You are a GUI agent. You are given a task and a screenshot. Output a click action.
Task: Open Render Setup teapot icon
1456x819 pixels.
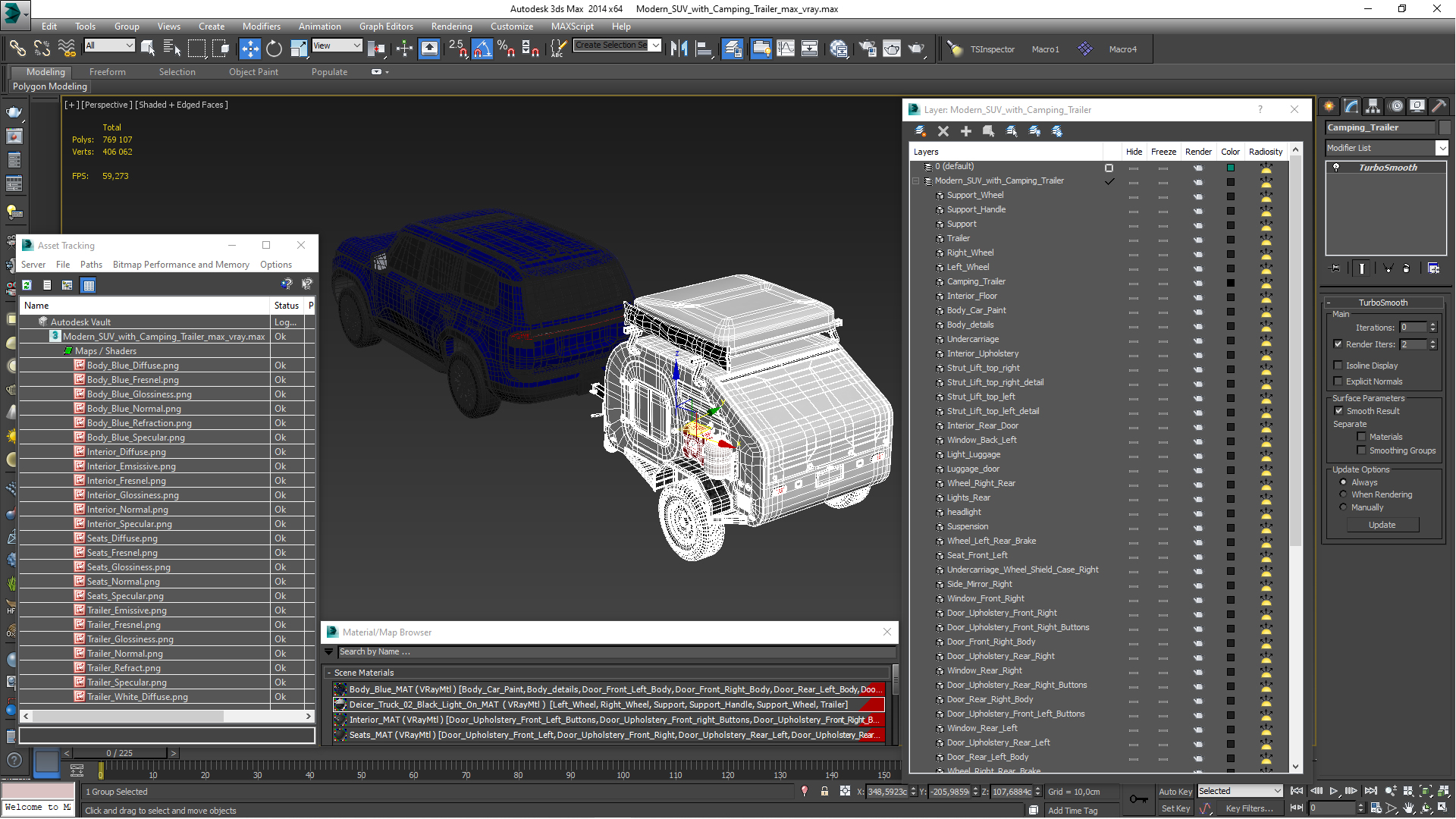coord(868,49)
